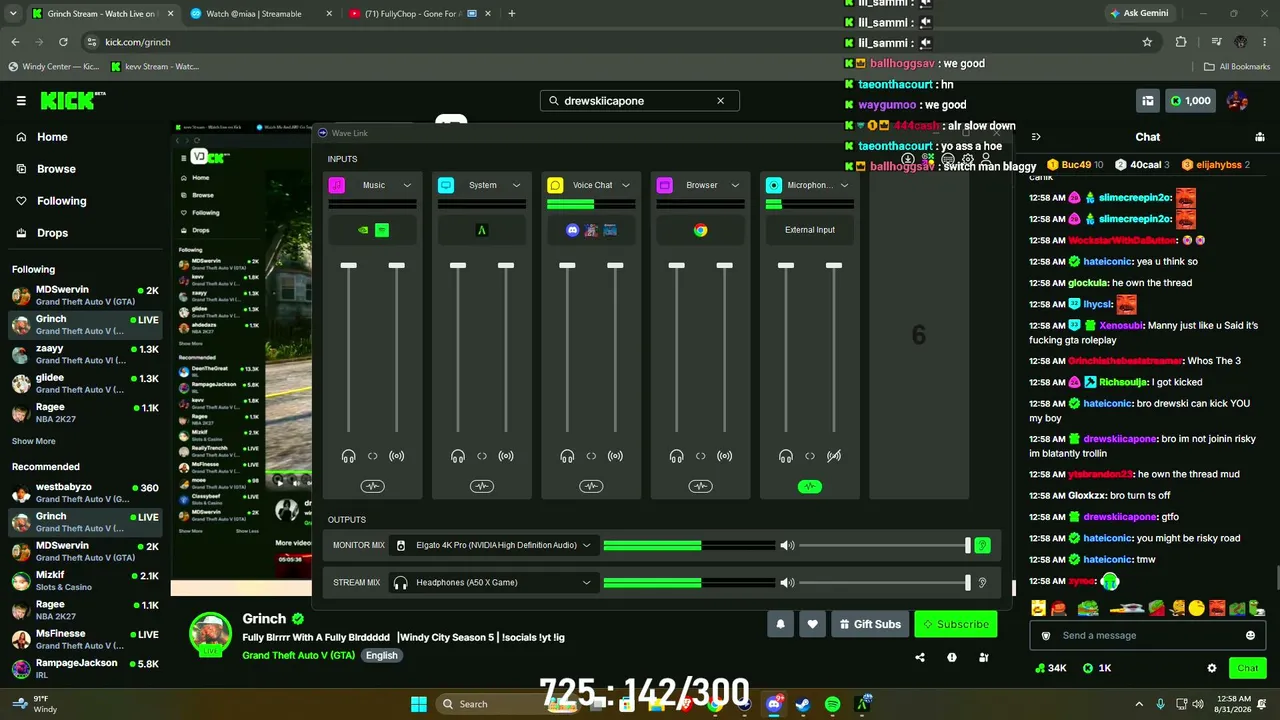Expand the System channel dropdown

(x=516, y=185)
